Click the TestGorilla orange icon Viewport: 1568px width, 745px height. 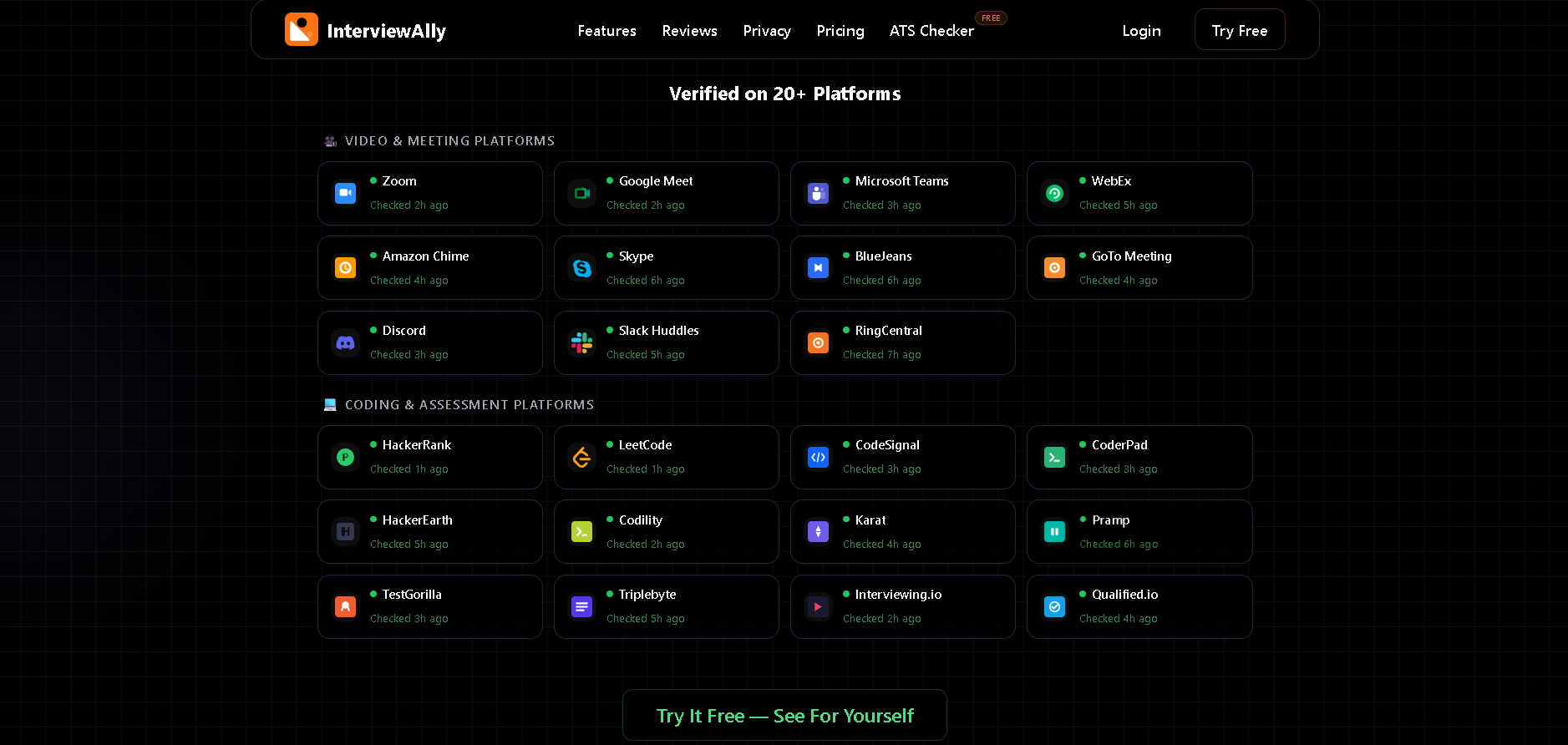coord(345,606)
